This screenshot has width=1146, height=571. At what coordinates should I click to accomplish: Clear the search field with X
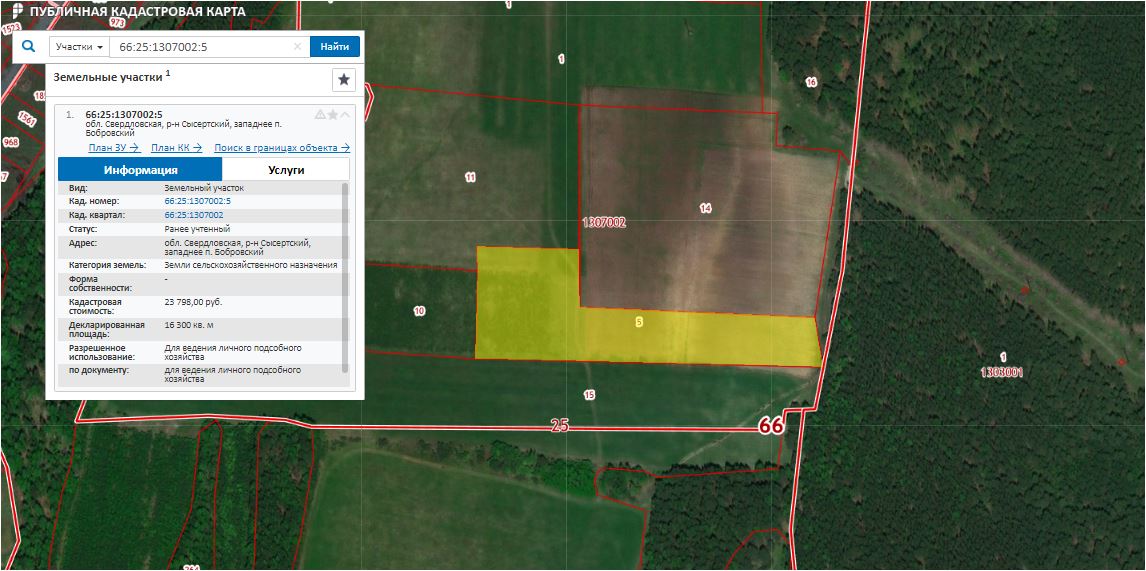click(297, 47)
